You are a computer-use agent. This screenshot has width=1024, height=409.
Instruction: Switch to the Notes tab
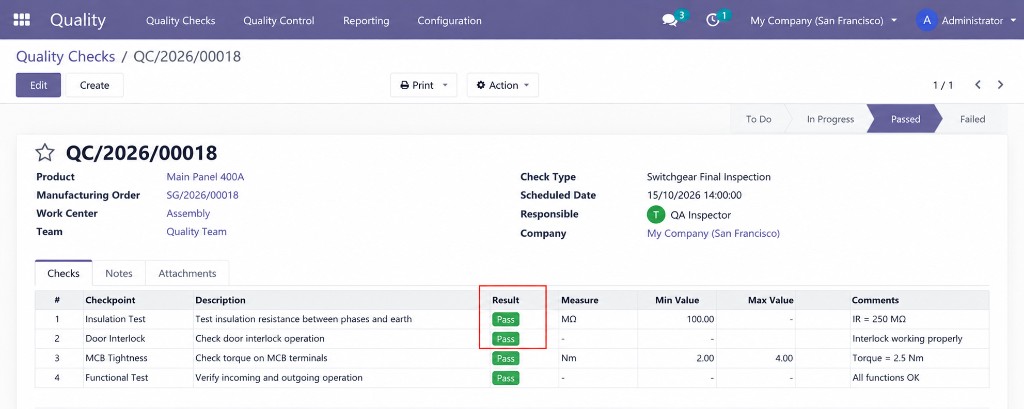click(x=119, y=273)
